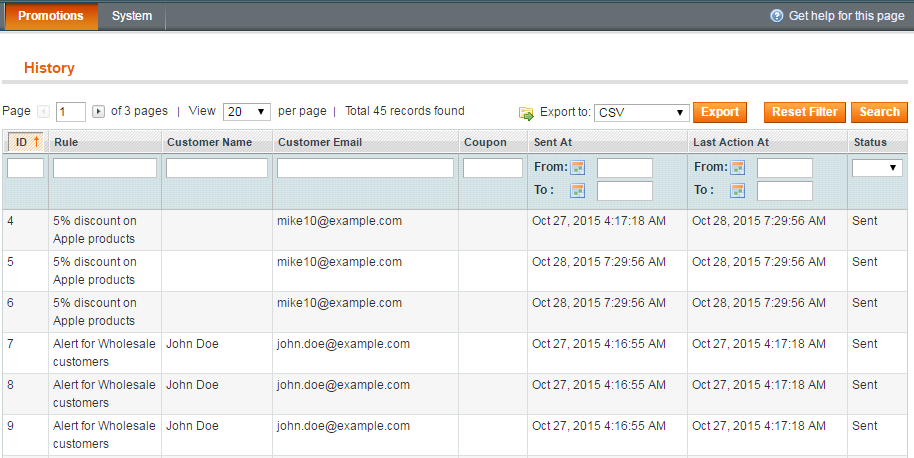Image resolution: width=914 pixels, height=458 pixels.
Task: Go to next page arrow icon
Action: (x=99, y=111)
